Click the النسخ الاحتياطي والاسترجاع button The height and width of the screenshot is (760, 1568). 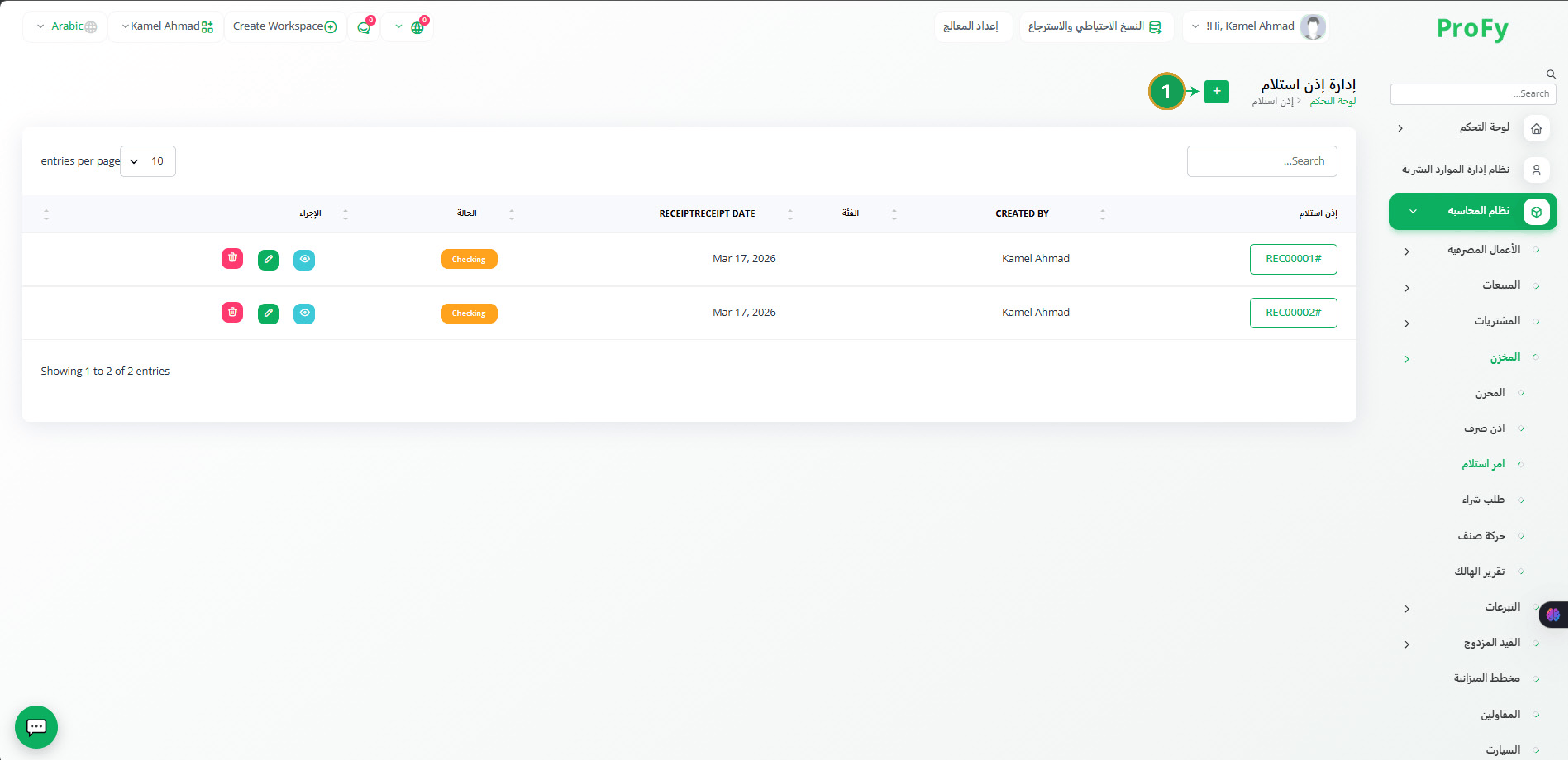click(x=1096, y=27)
